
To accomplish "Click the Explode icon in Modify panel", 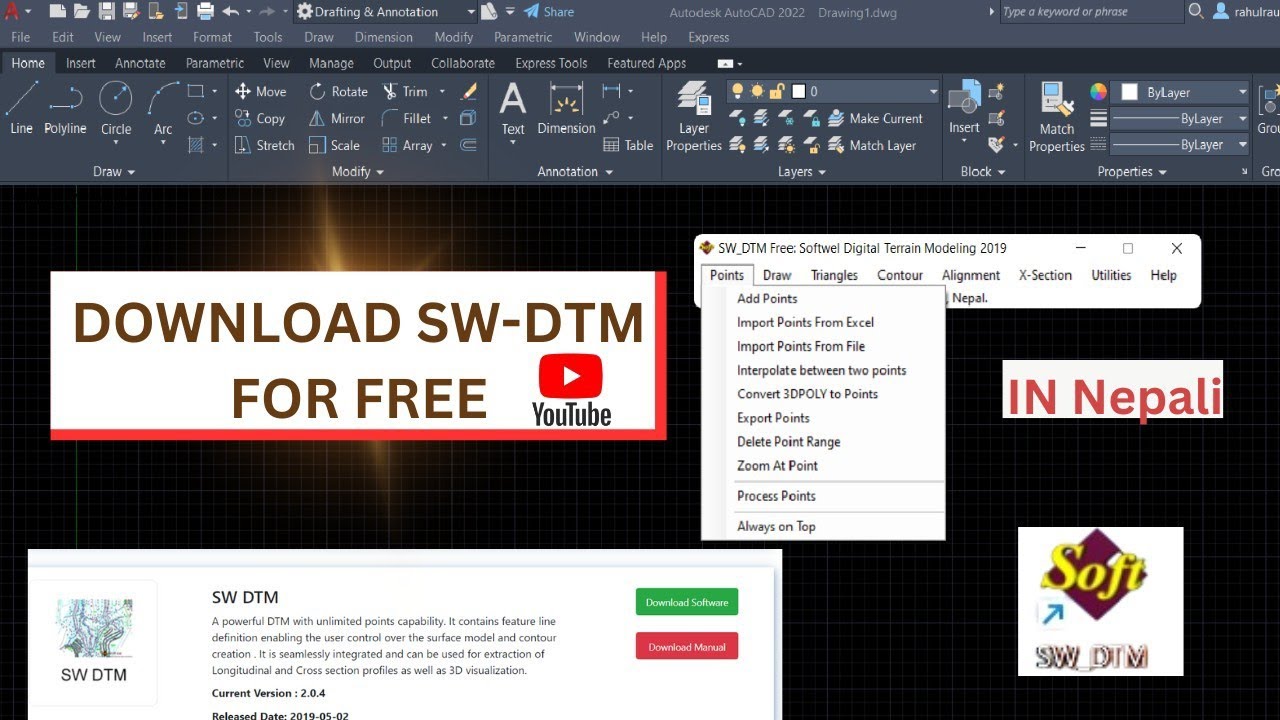I will [468, 118].
